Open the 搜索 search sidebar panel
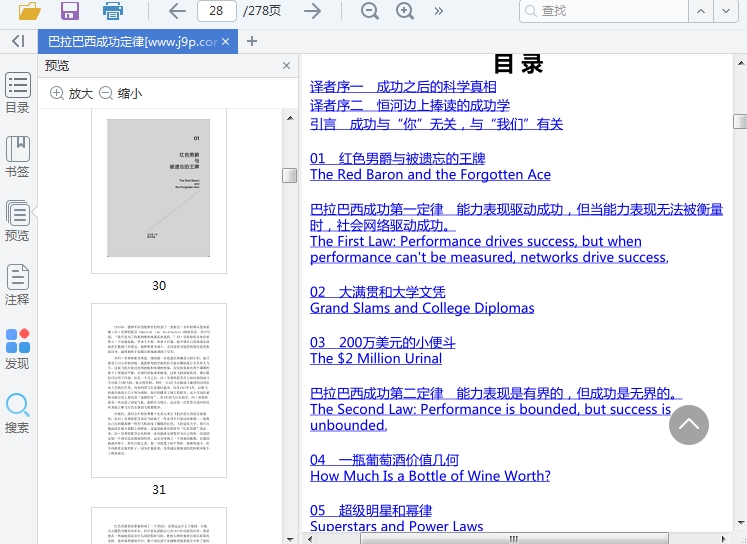The height and width of the screenshot is (544, 747). [x=17, y=413]
